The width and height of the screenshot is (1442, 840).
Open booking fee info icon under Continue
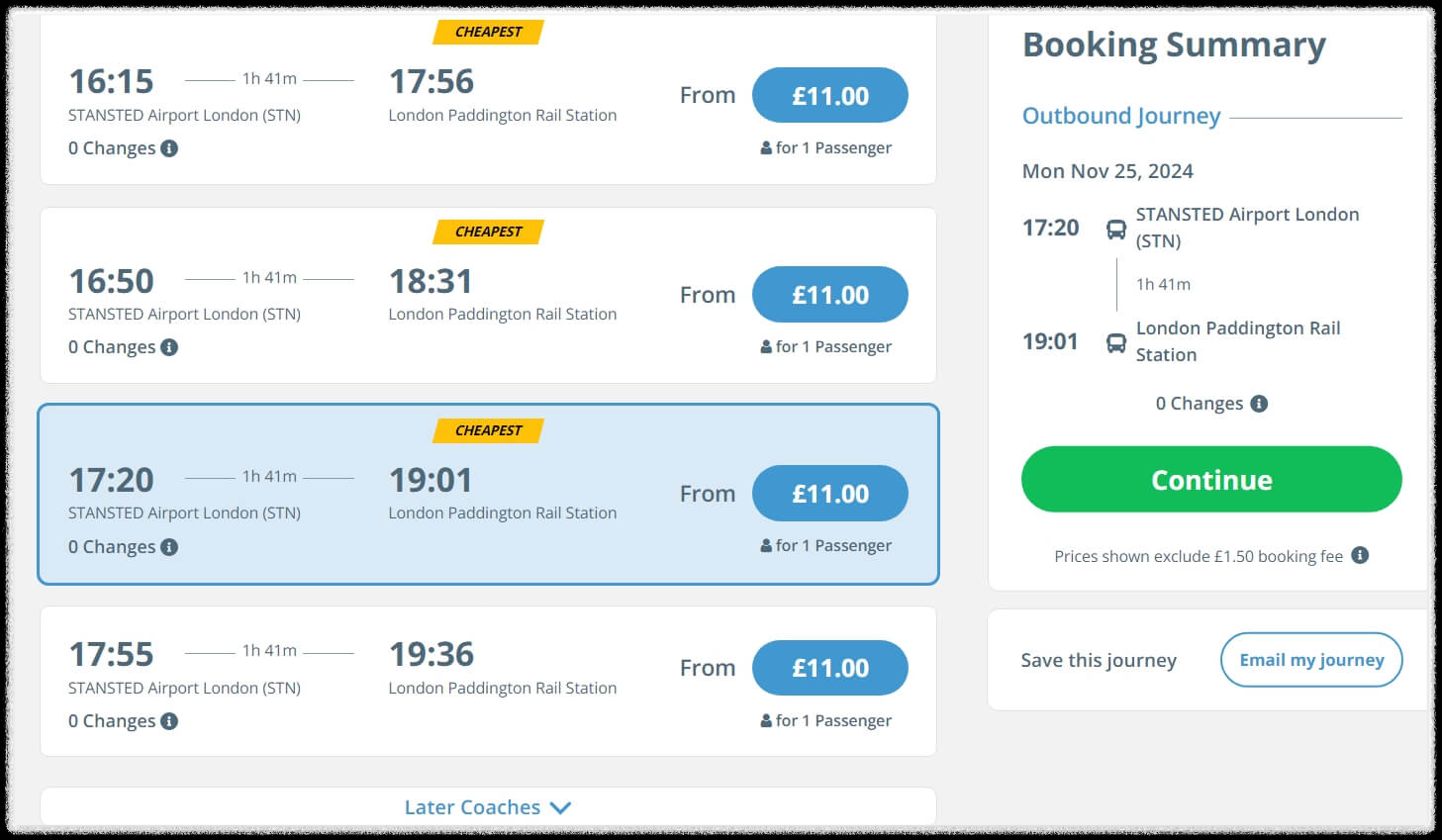[x=1360, y=555]
